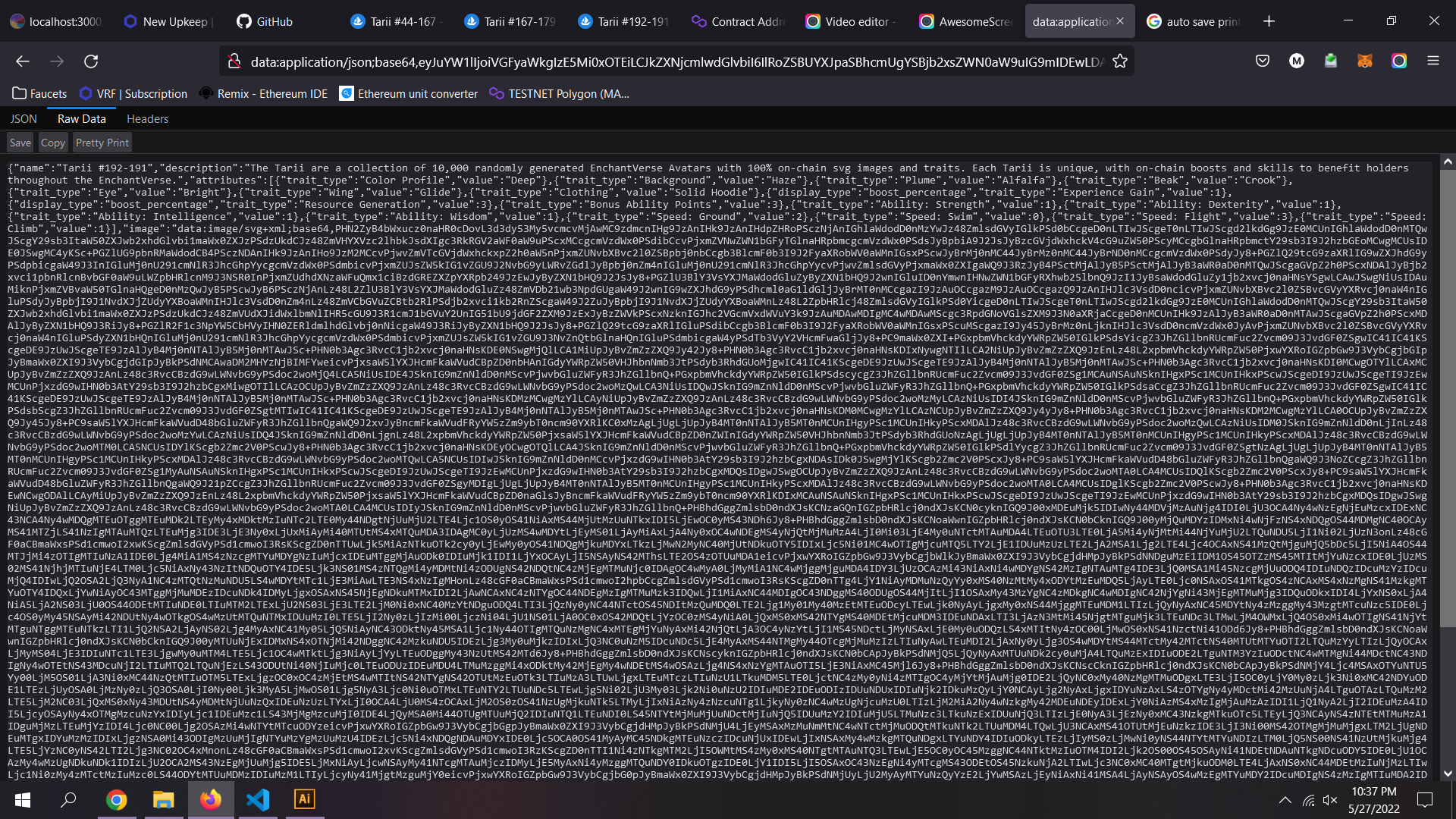Go back using the back arrow
This screenshot has height=819, width=1456.
coord(23,61)
